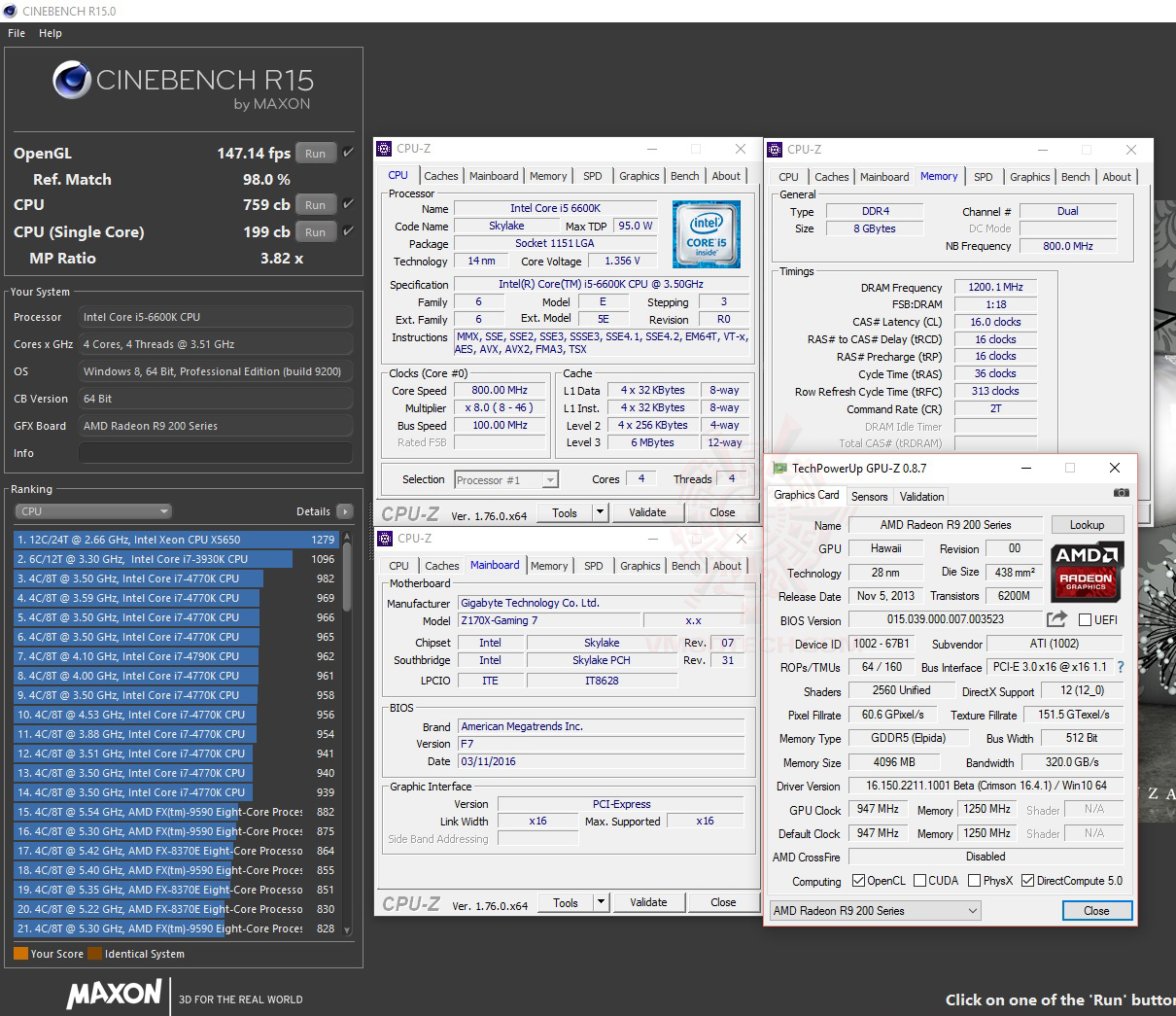Viewport: 1176px width, 1016px height.
Task: Select ranking row 21 AMD FX-9590 score 828
Action: 175,928
